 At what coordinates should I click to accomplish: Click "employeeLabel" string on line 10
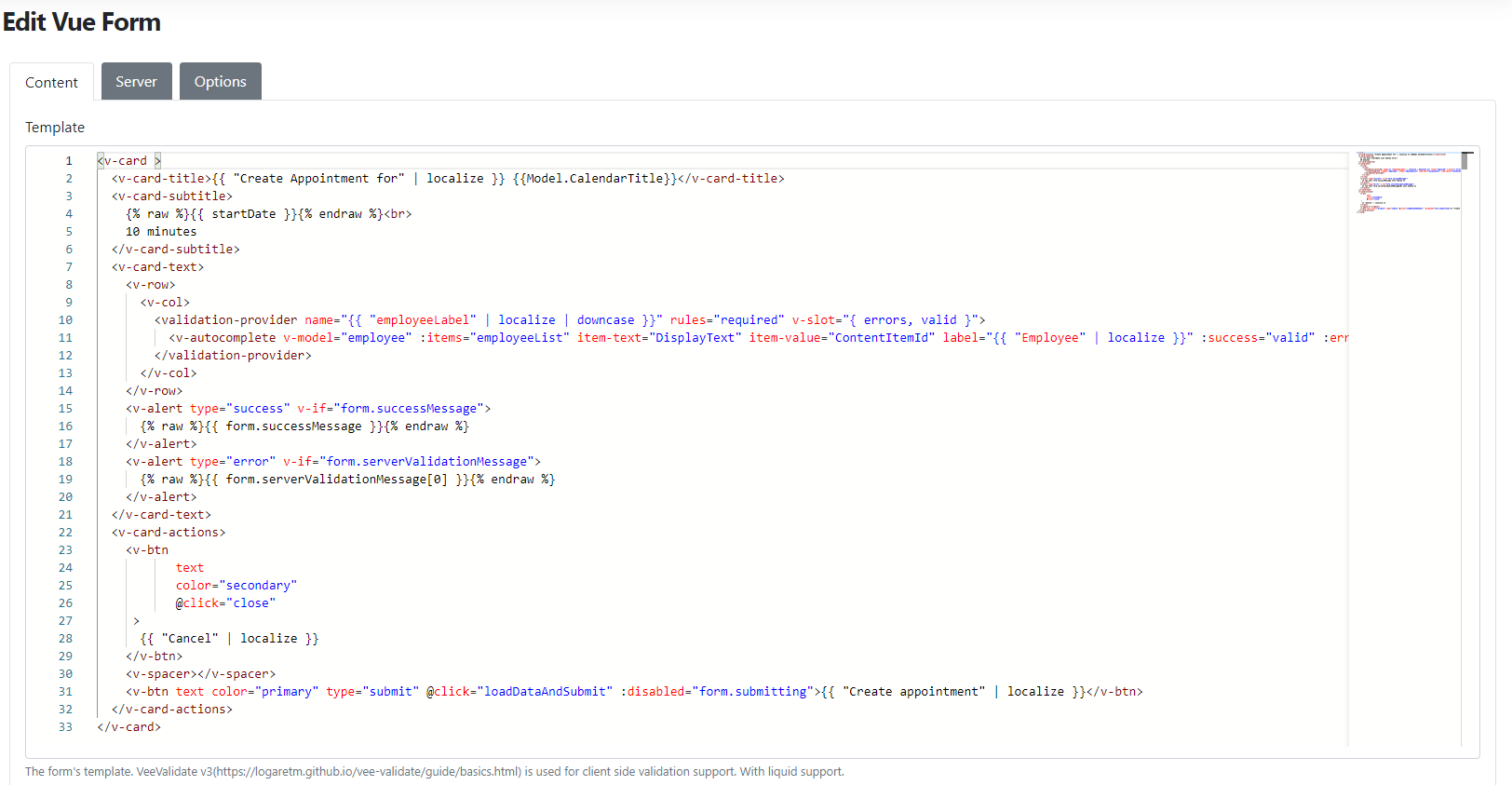[423, 320]
